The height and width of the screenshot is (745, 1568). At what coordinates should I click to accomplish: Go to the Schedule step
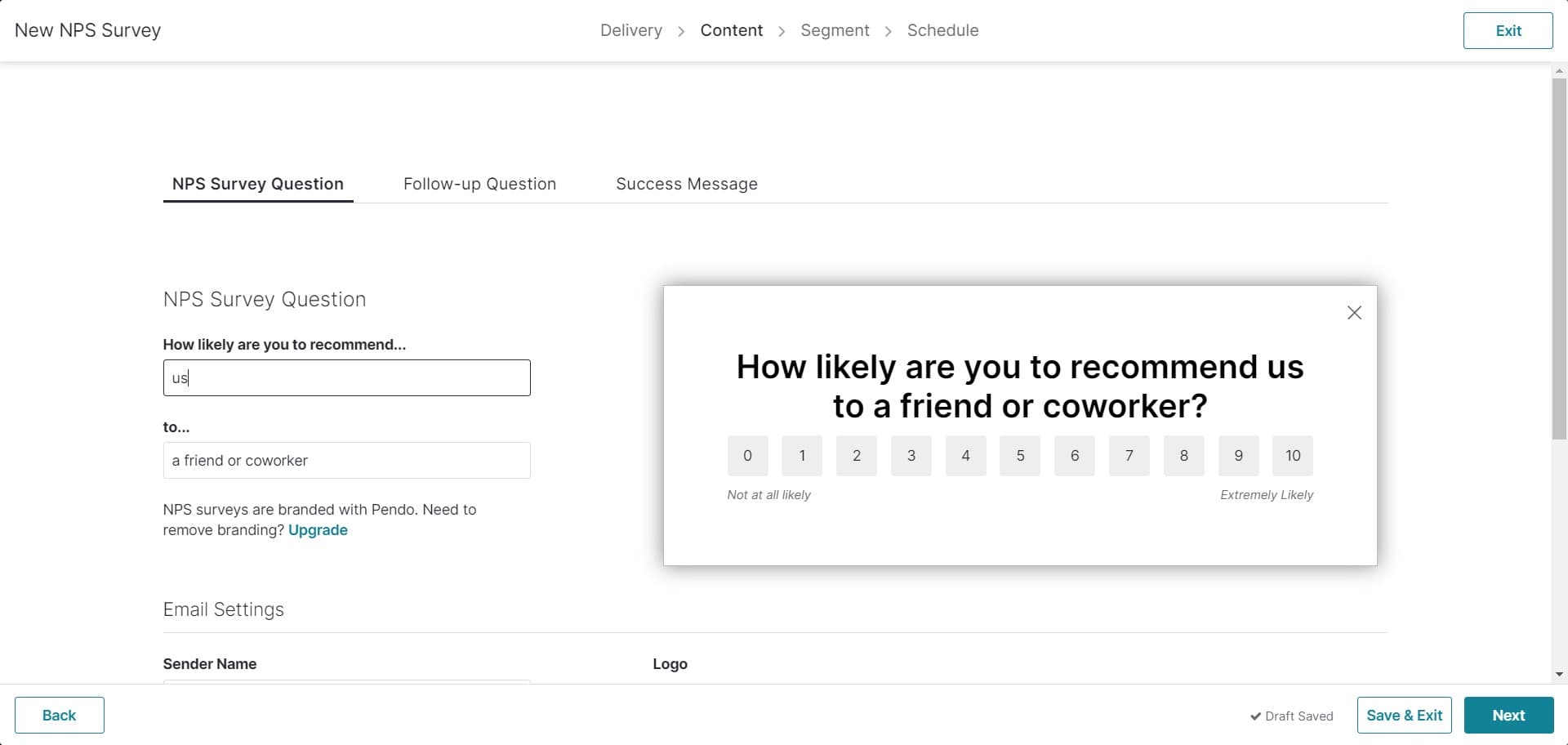(x=943, y=30)
